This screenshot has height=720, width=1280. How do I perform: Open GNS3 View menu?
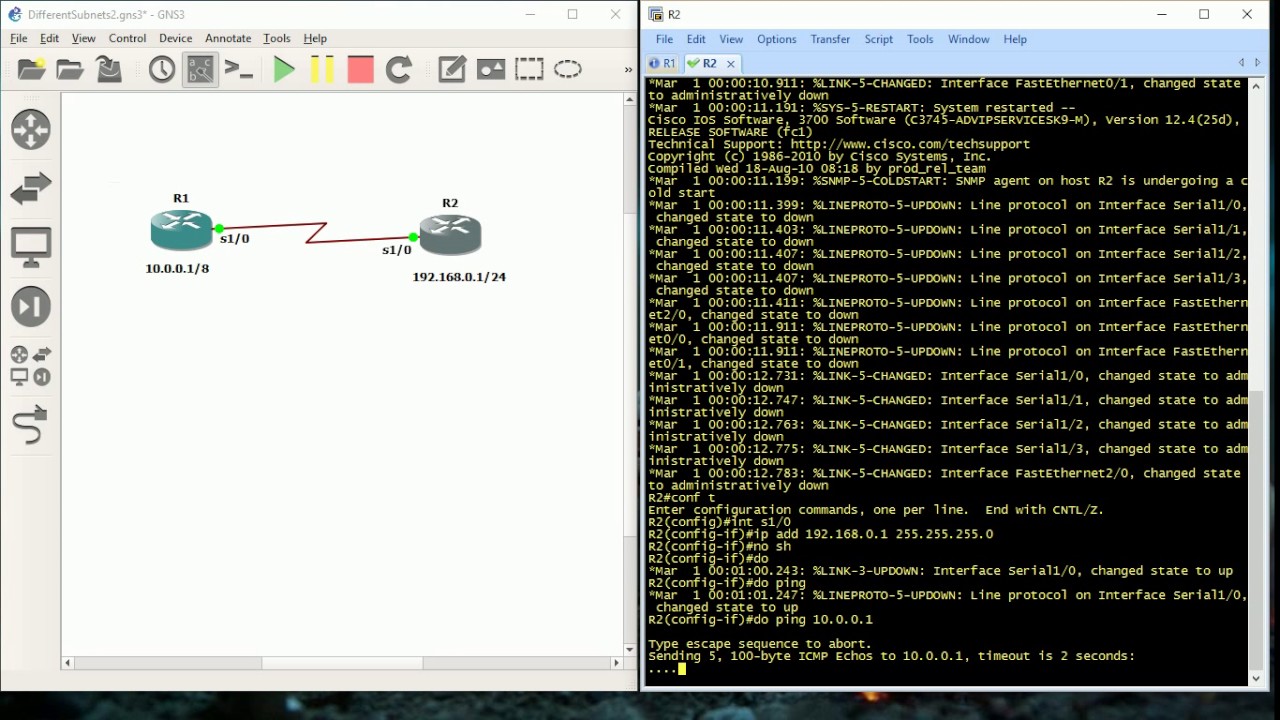[84, 38]
